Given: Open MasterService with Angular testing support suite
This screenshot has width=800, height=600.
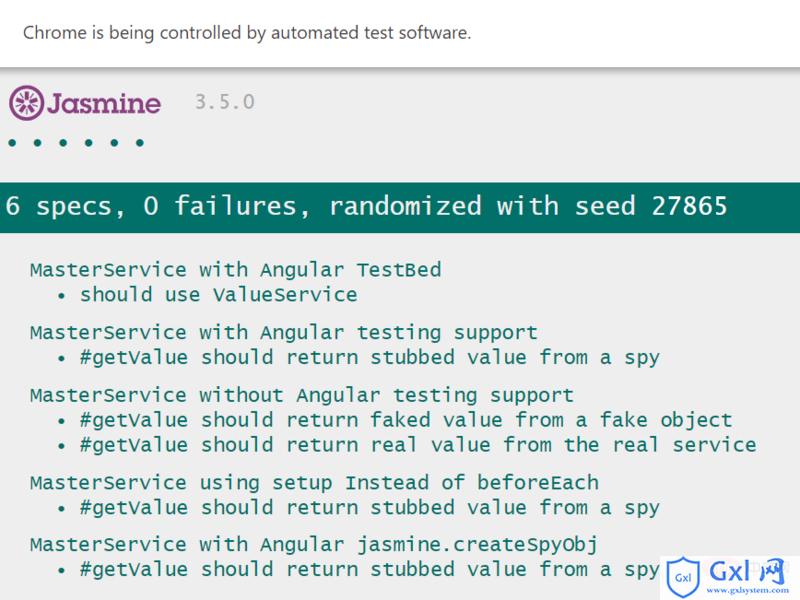Looking at the screenshot, I should click(x=284, y=333).
